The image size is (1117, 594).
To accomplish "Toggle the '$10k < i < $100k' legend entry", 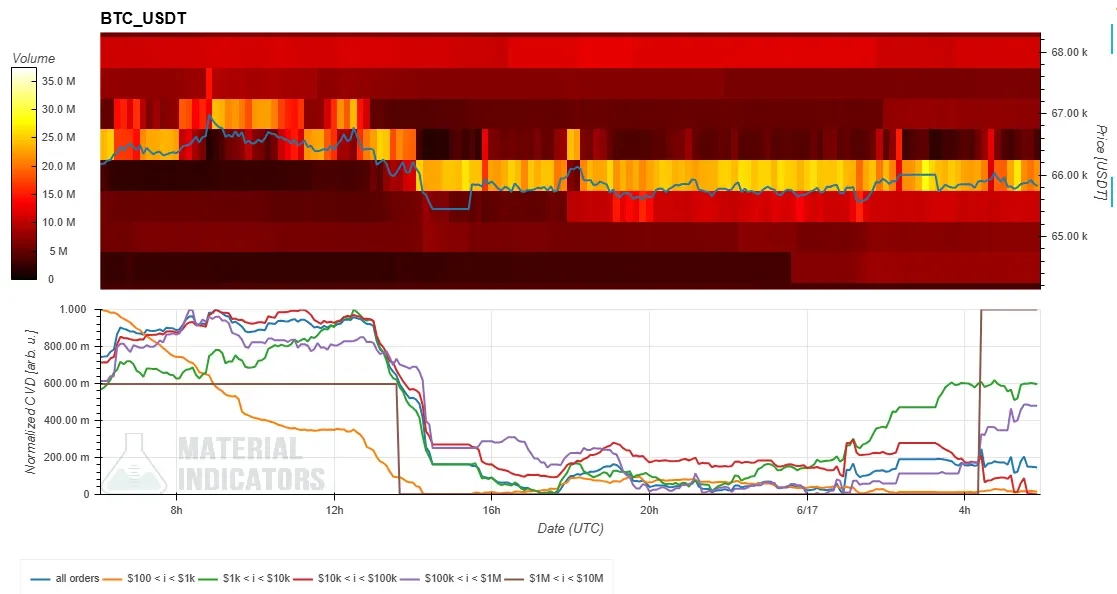I will pyautogui.click(x=344, y=578).
